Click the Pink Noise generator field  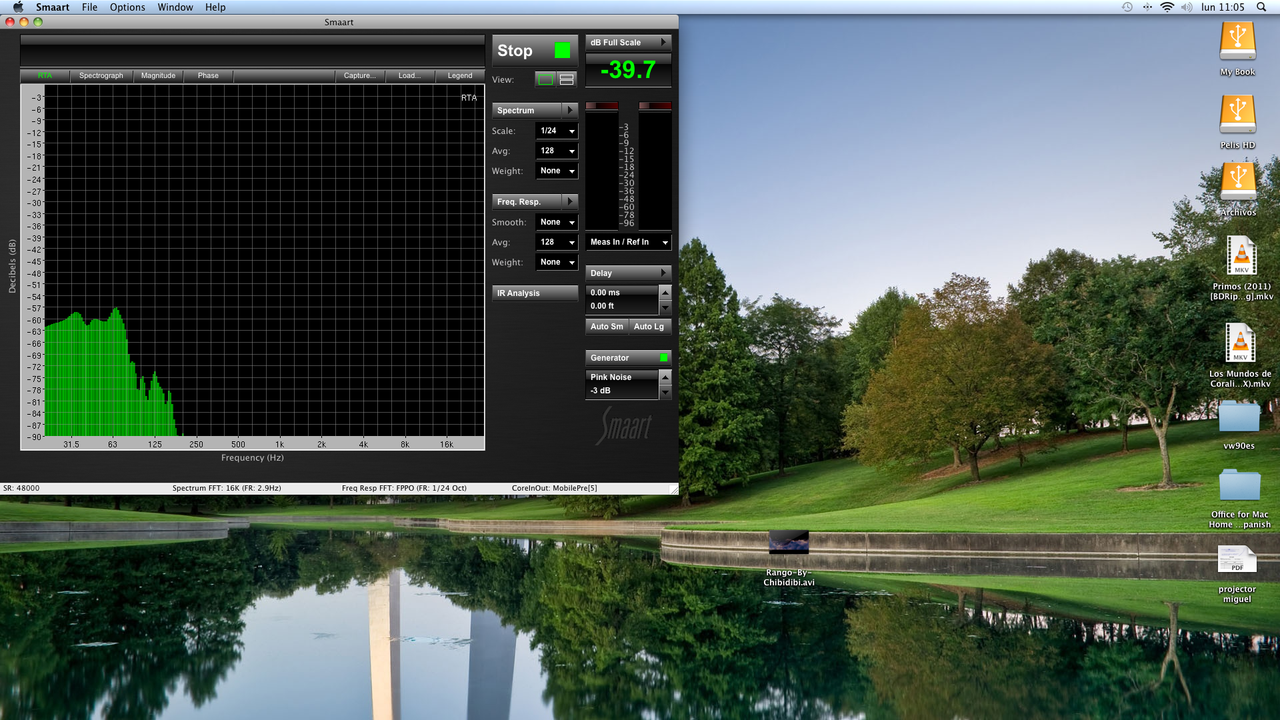click(x=622, y=377)
